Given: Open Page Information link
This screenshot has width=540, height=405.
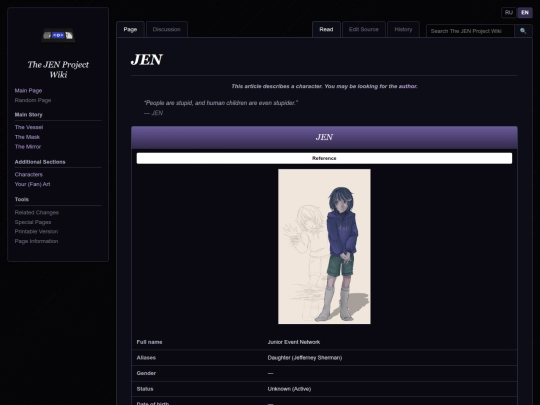Looking at the screenshot, I should click(x=36, y=241).
